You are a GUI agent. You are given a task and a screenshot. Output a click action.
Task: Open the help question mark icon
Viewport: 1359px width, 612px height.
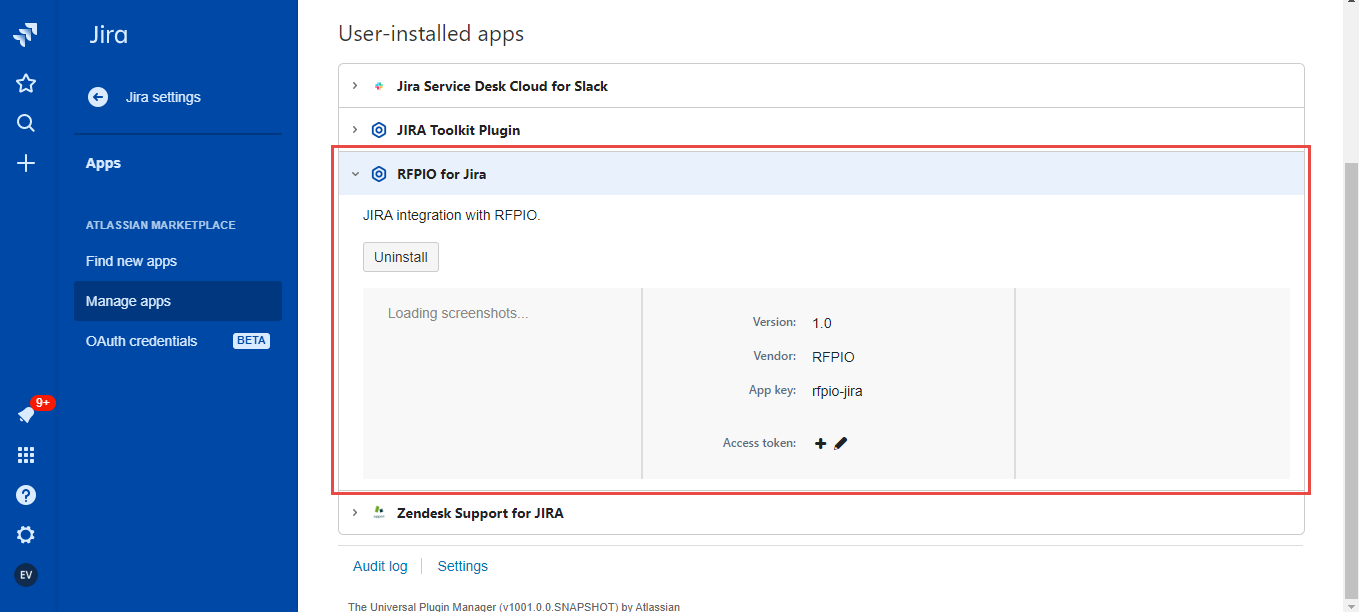point(26,495)
